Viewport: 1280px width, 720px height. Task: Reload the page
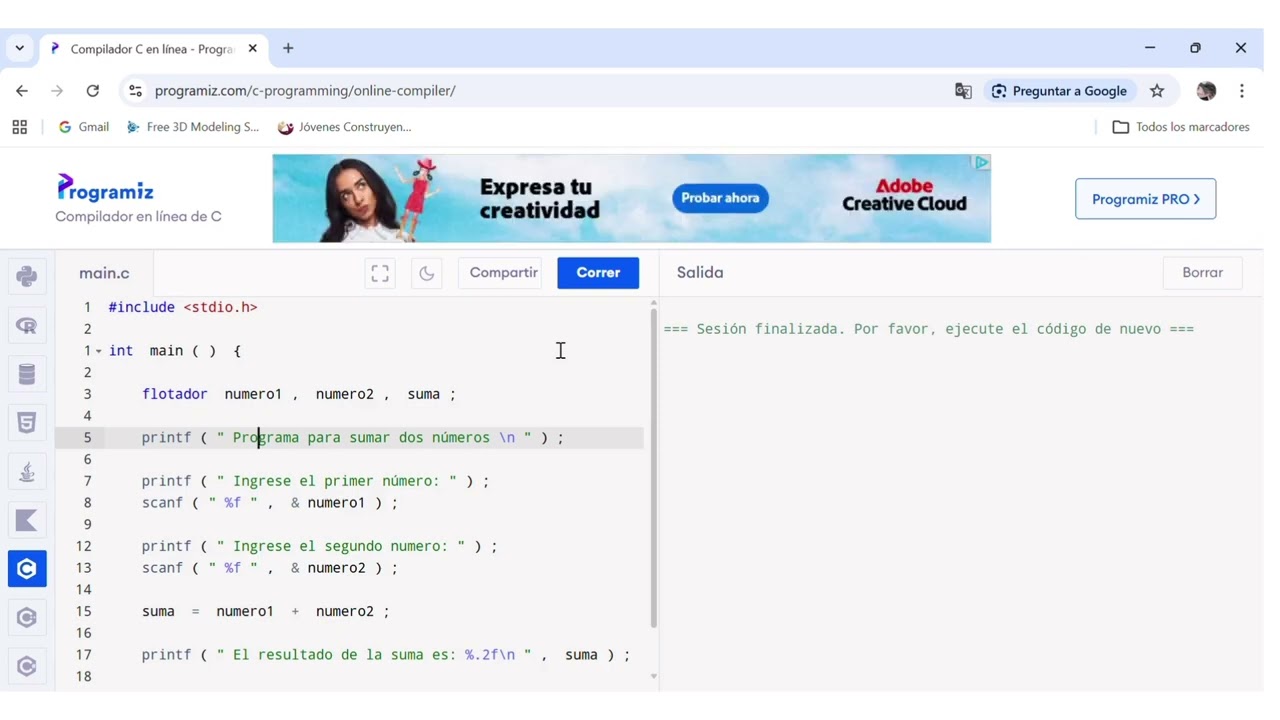pos(93,91)
